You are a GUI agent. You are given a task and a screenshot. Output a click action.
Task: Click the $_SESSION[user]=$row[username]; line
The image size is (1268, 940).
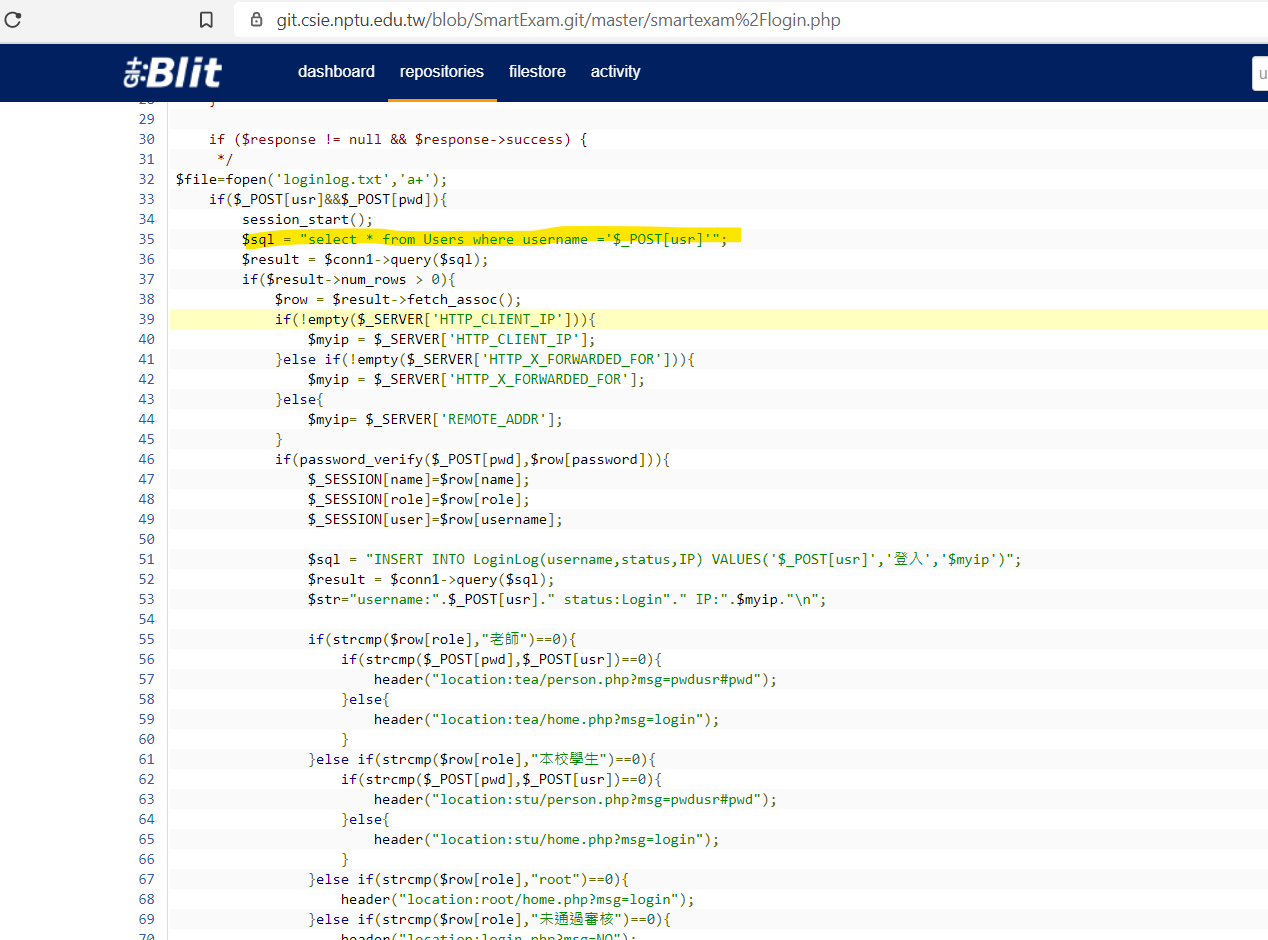[435, 519]
